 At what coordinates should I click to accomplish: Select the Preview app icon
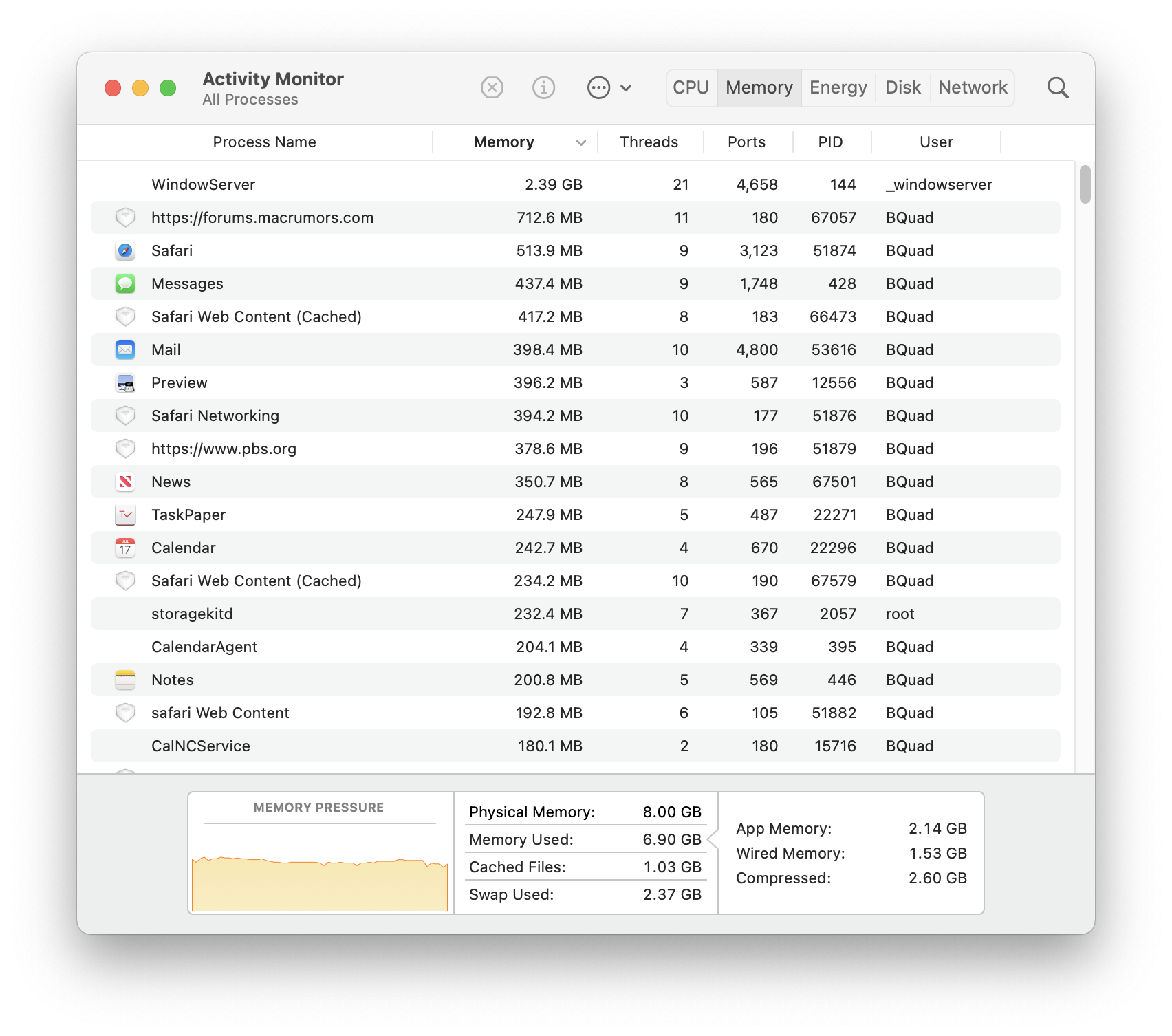pyautogui.click(x=125, y=382)
